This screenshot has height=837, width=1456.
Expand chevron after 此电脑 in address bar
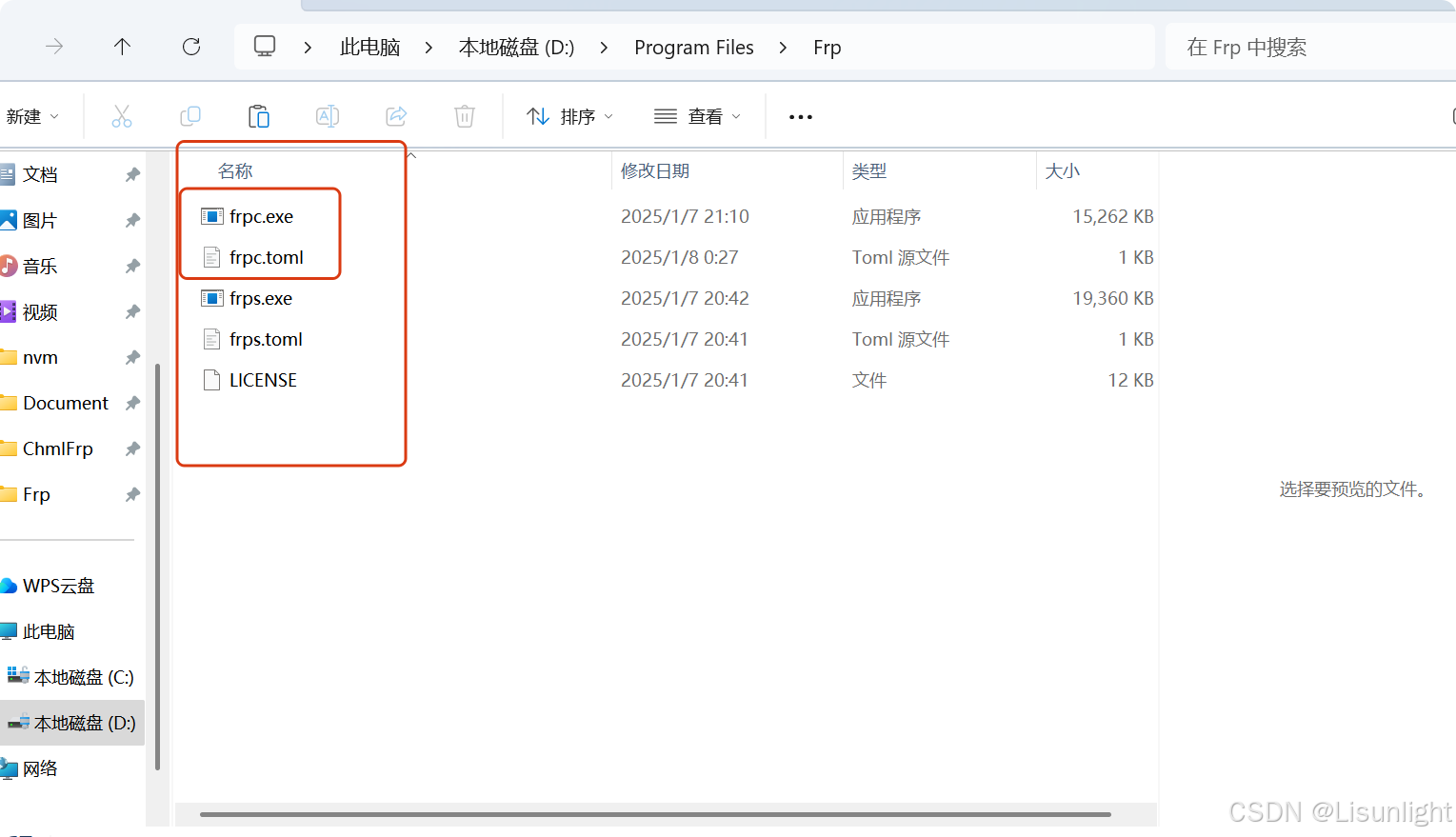(429, 48)
